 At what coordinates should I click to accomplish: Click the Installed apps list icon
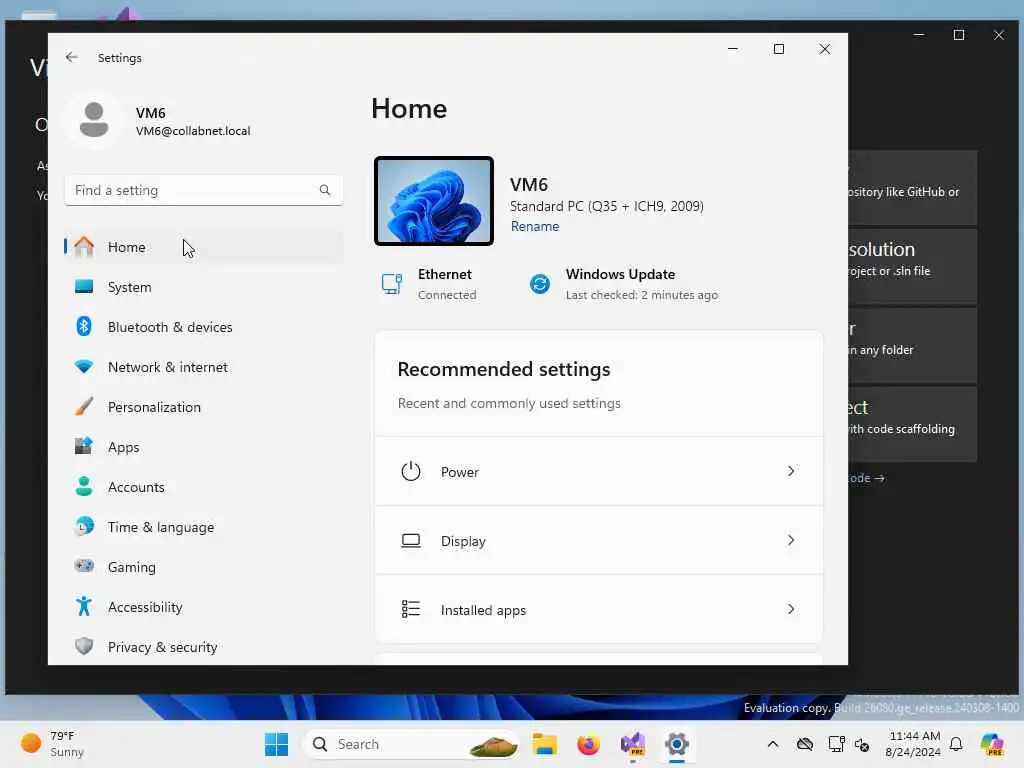pyautogui.click(x=411, y=609)
